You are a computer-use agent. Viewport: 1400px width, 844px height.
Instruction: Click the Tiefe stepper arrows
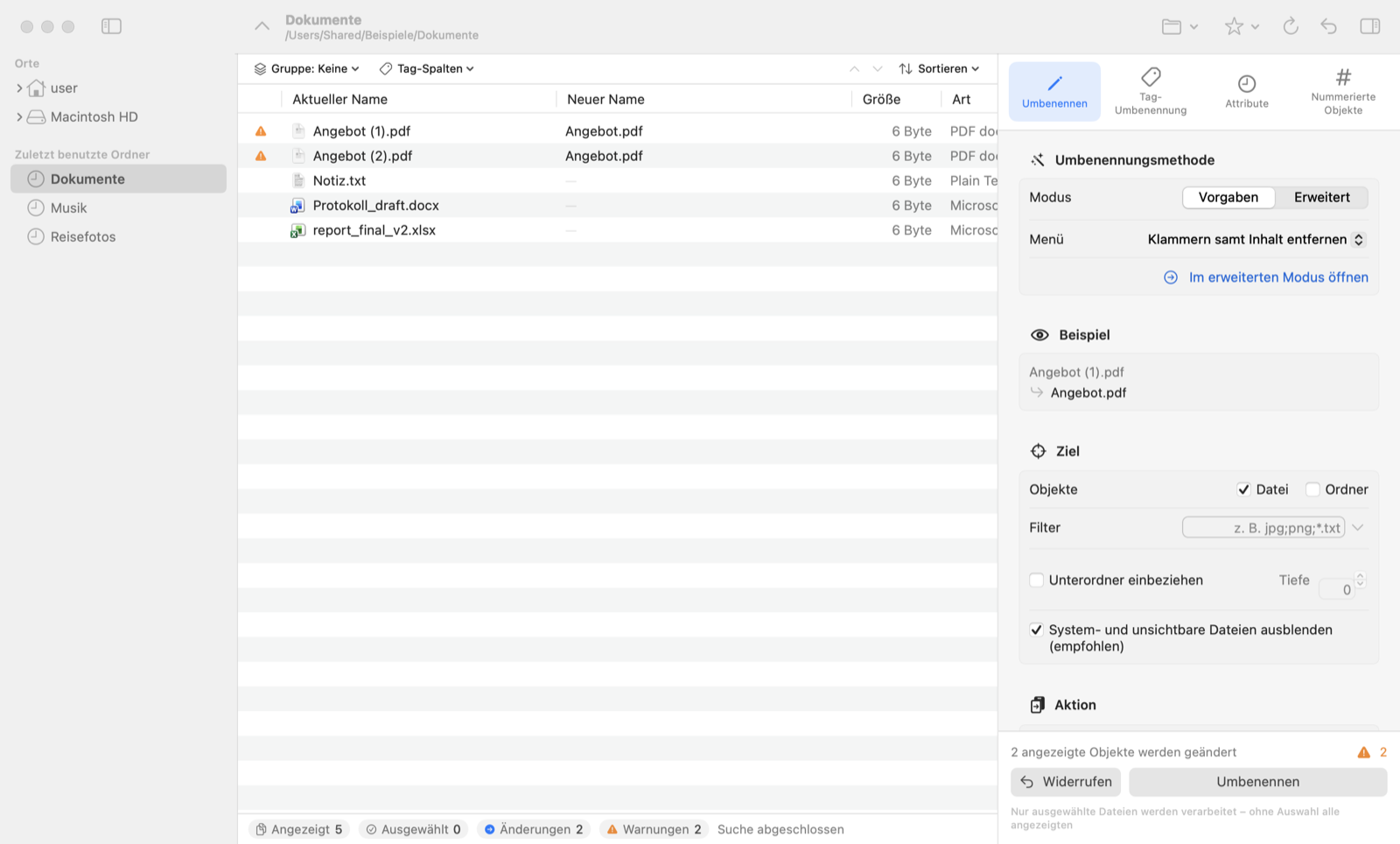[1360, 580]
